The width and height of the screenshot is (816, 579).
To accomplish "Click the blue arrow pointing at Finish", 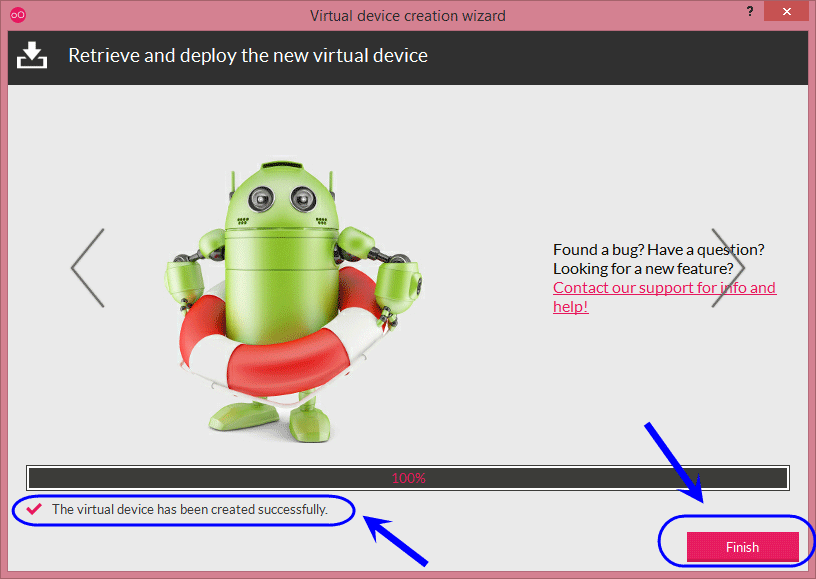I will [674, 463].
